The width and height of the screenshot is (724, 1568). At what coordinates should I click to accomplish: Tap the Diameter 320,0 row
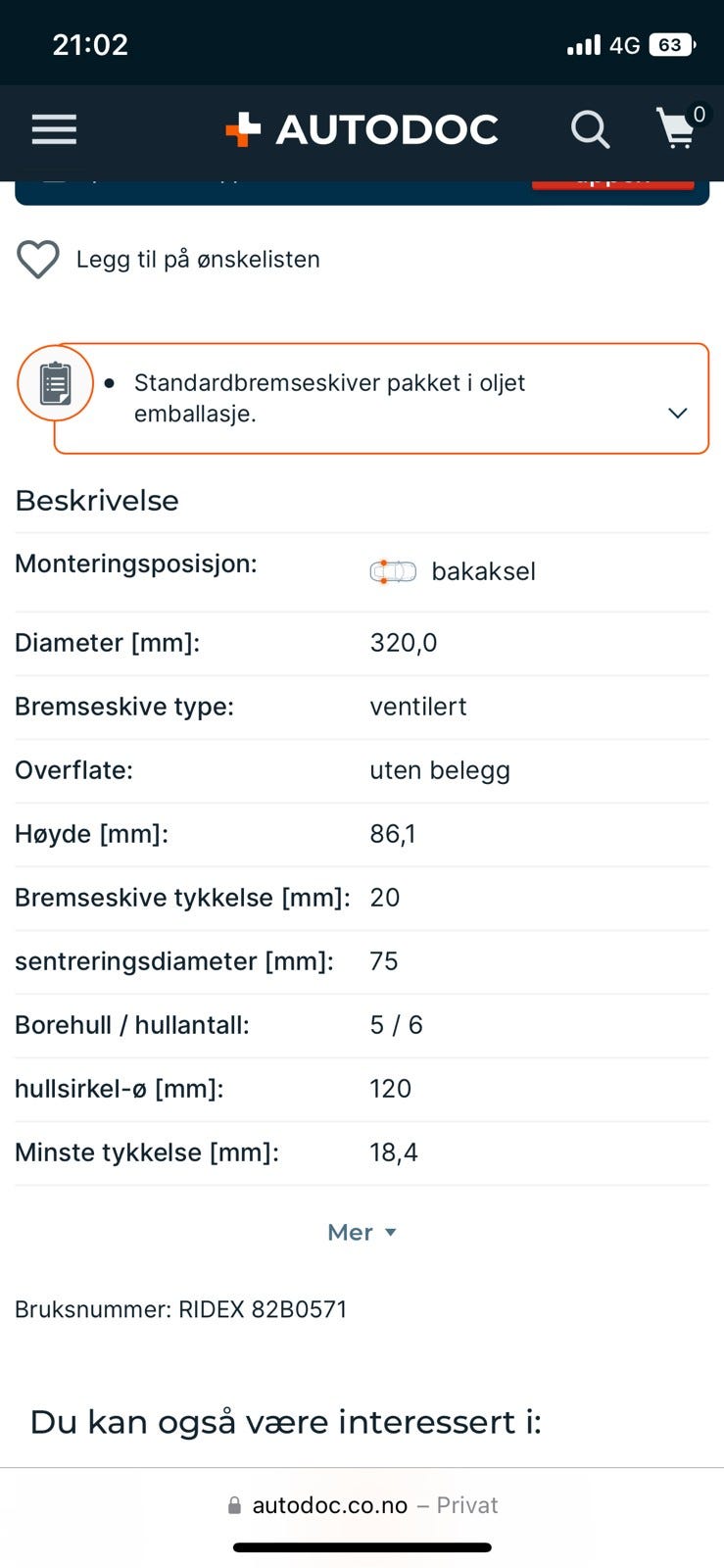362,644
